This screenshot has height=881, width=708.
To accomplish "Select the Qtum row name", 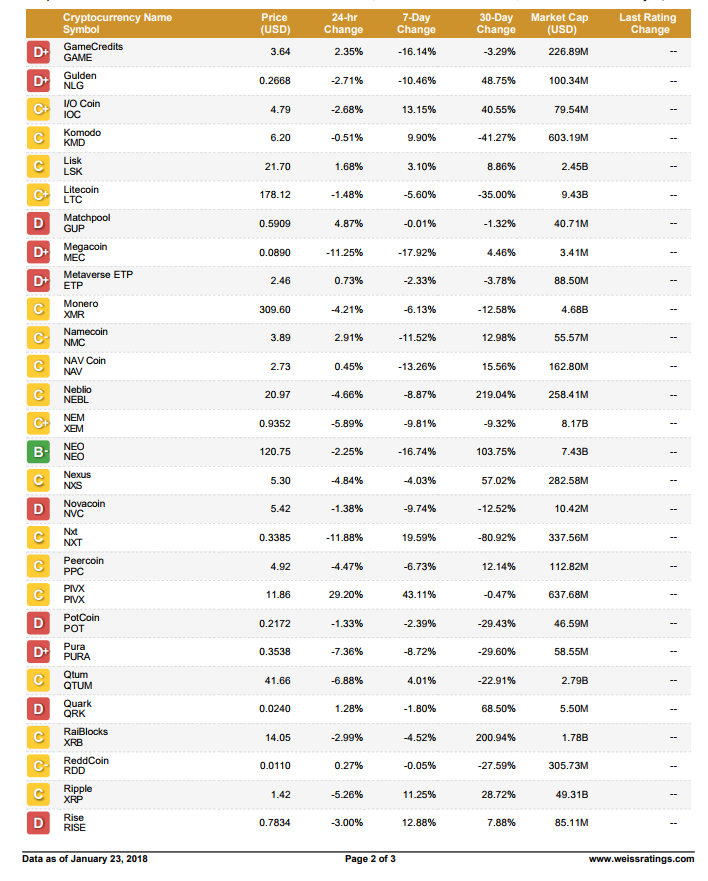I will point(76,675).
